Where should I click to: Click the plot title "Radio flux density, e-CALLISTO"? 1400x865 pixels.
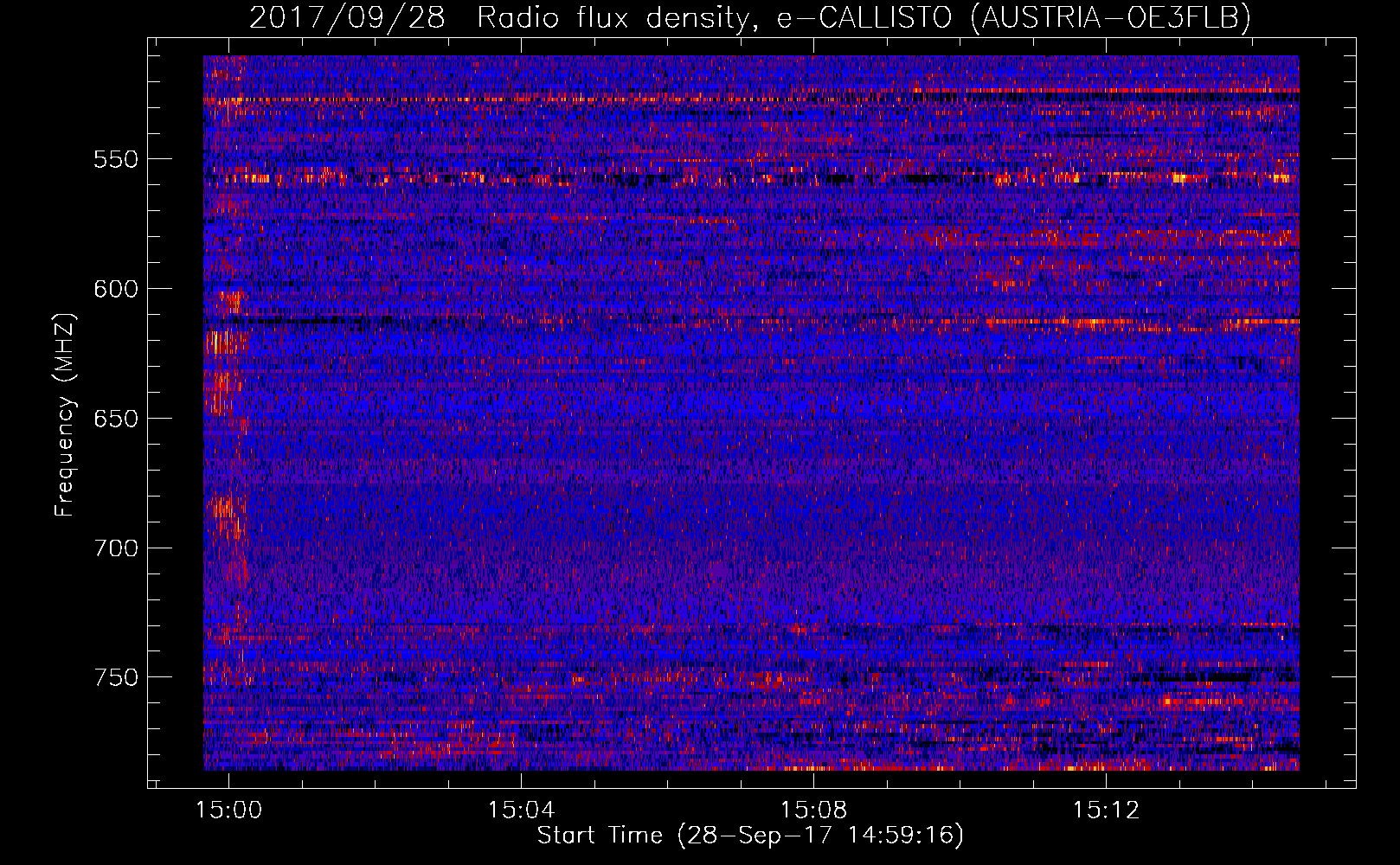point(714,17)
